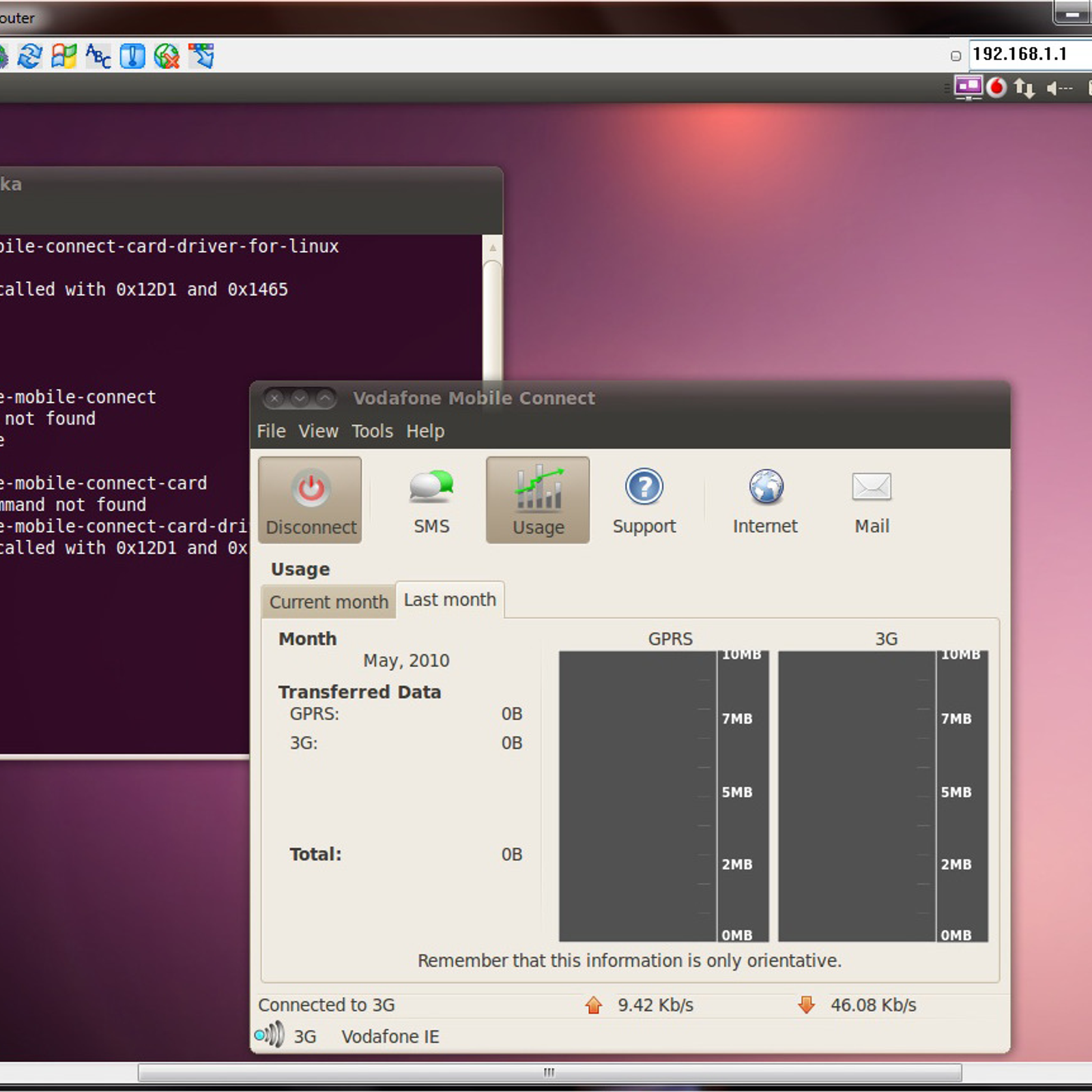This screenshot has height=1092, width=1092.
Task: Click 'Remember that this information is only orientative.'
Action: coord(629,960)
